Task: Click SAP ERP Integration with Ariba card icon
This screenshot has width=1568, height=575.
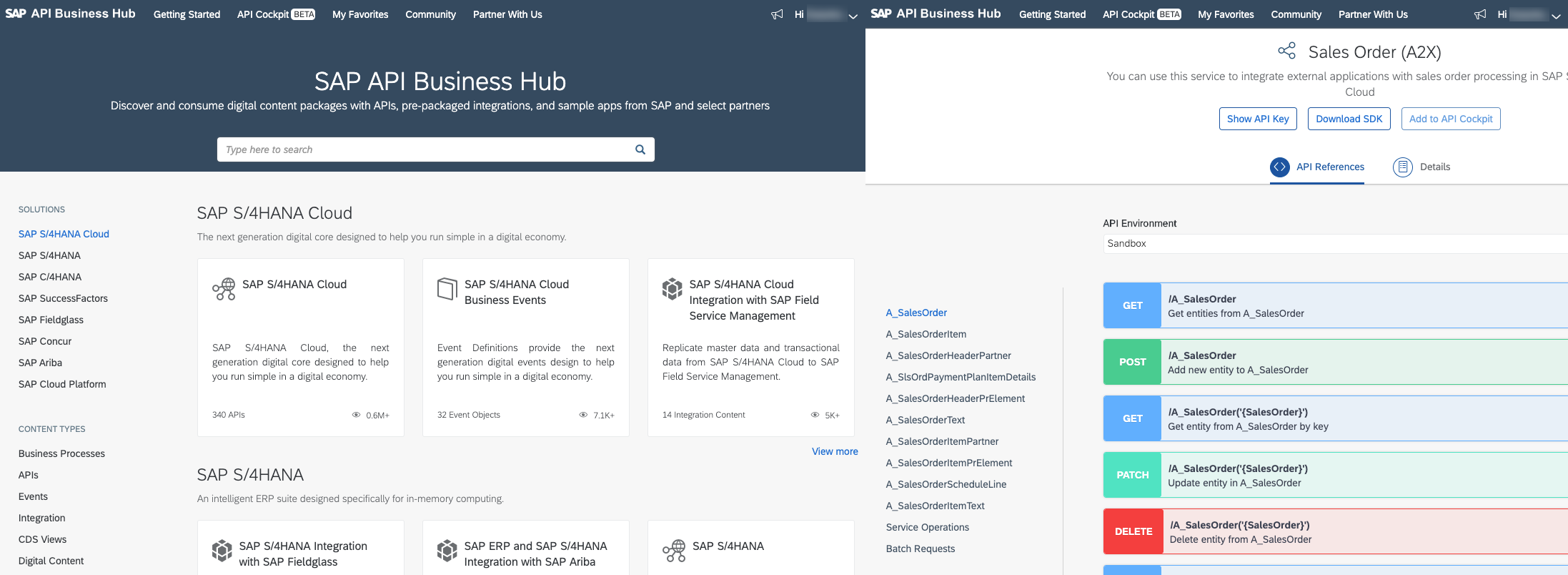Action: 447,551
